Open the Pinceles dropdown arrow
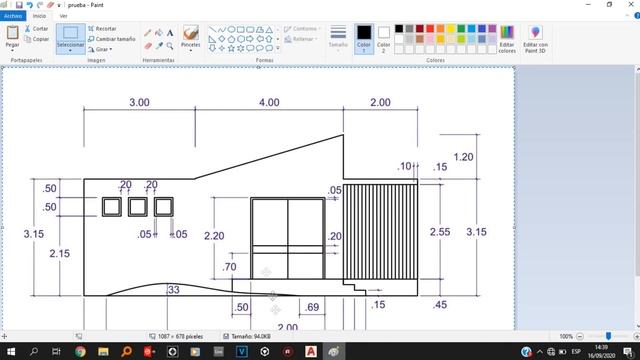The image size is (640, 360). point(191,50)
